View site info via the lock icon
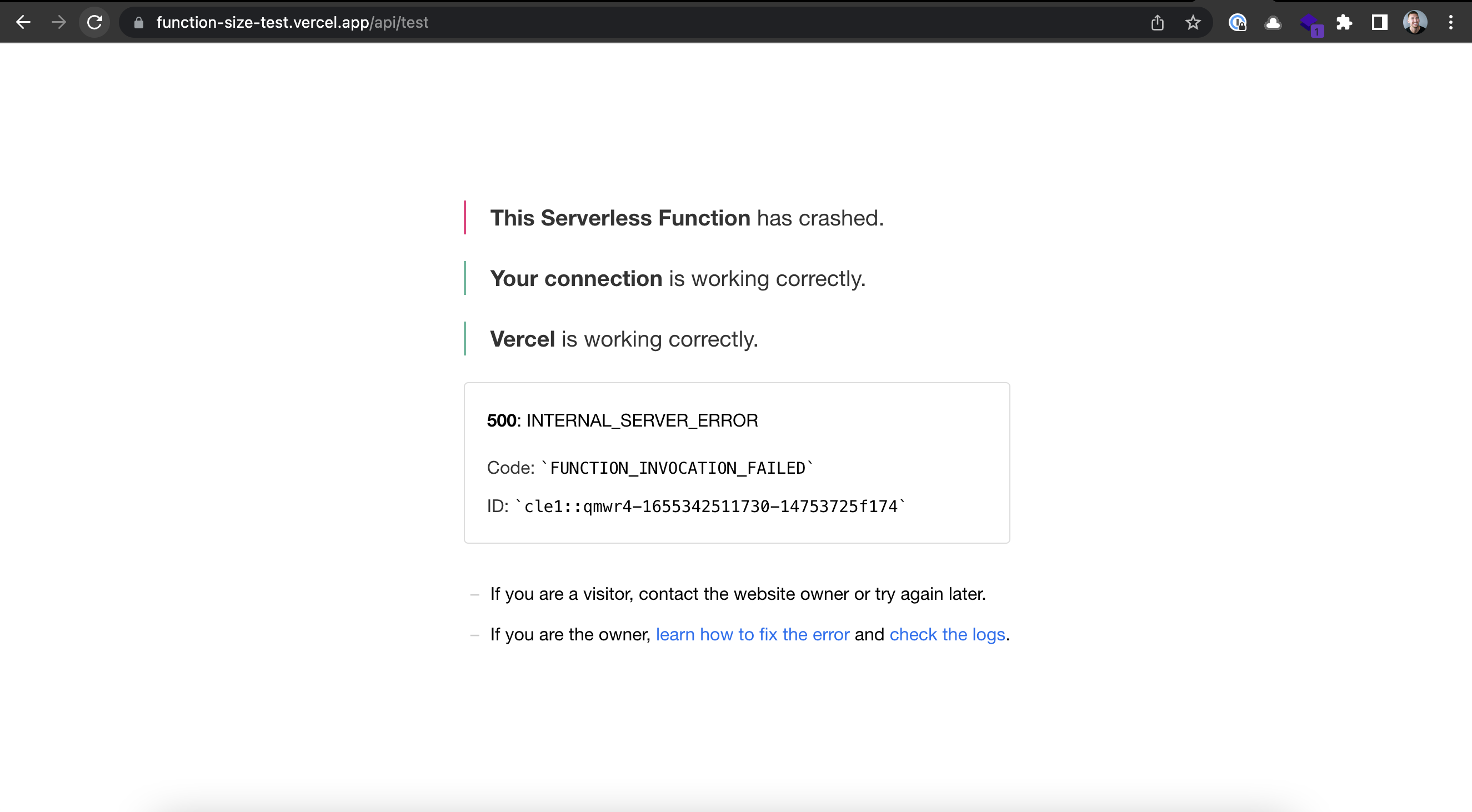1472x812 pixels. click(138, 22)
